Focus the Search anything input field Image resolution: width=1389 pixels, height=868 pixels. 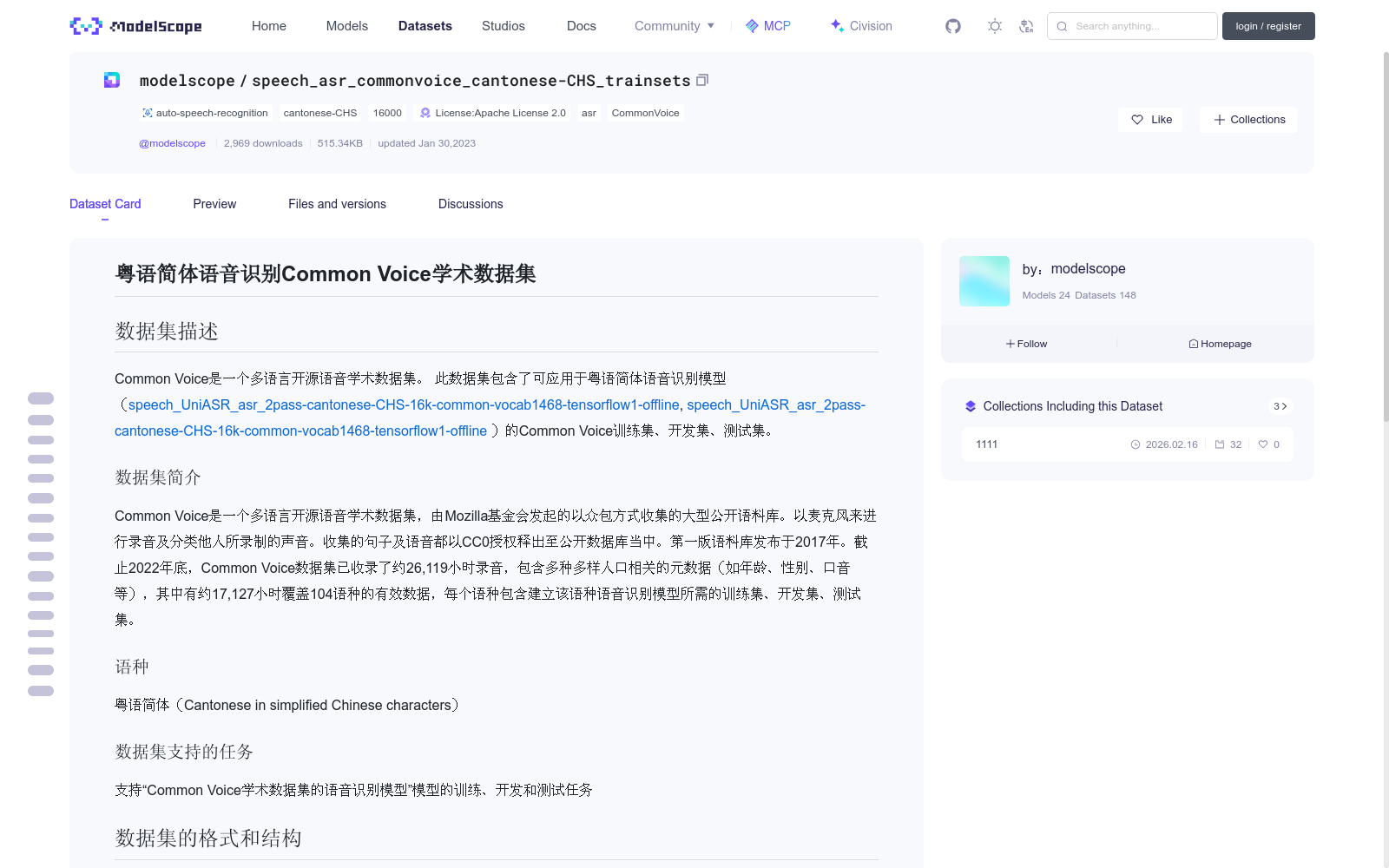tap(1132, 26)
